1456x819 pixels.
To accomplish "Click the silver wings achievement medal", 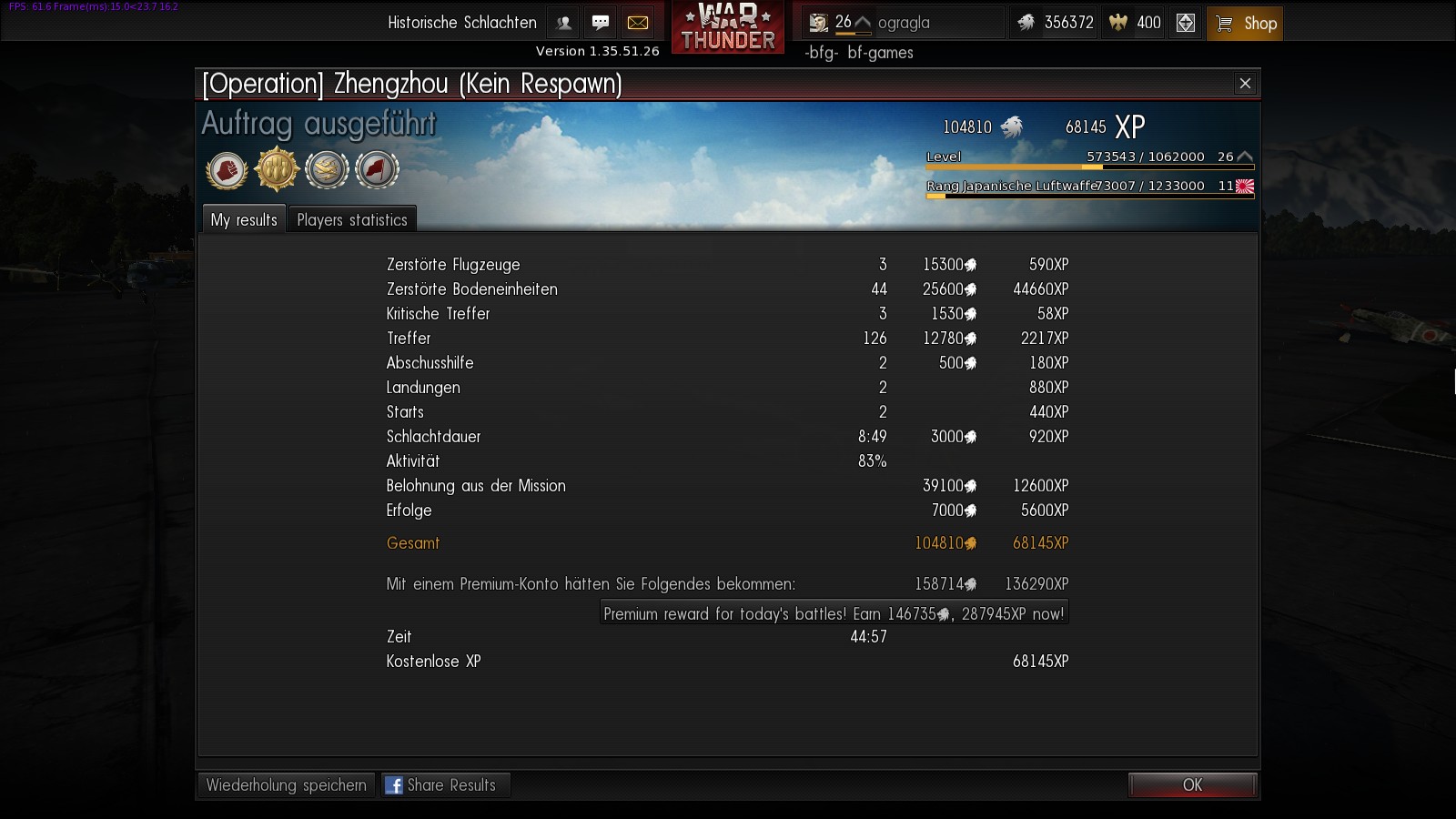I will tap(327, 169).
